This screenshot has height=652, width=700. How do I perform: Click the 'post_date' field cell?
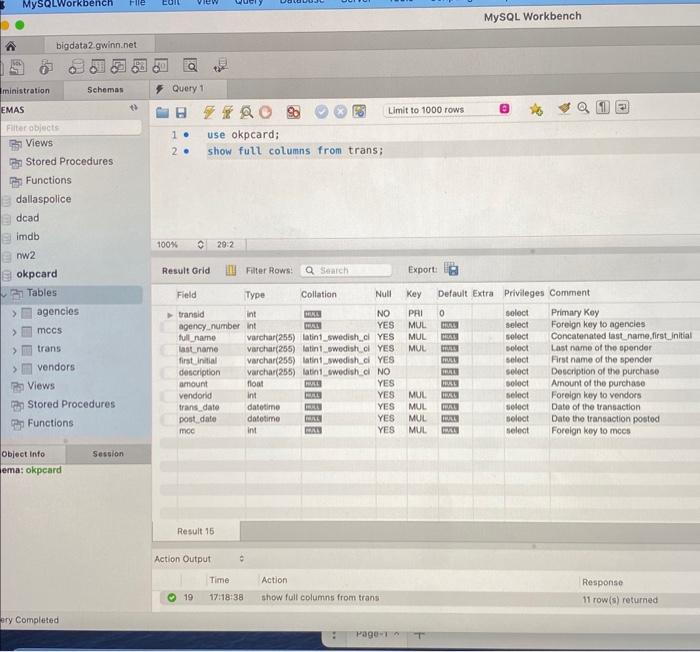(x=197, y=419)
